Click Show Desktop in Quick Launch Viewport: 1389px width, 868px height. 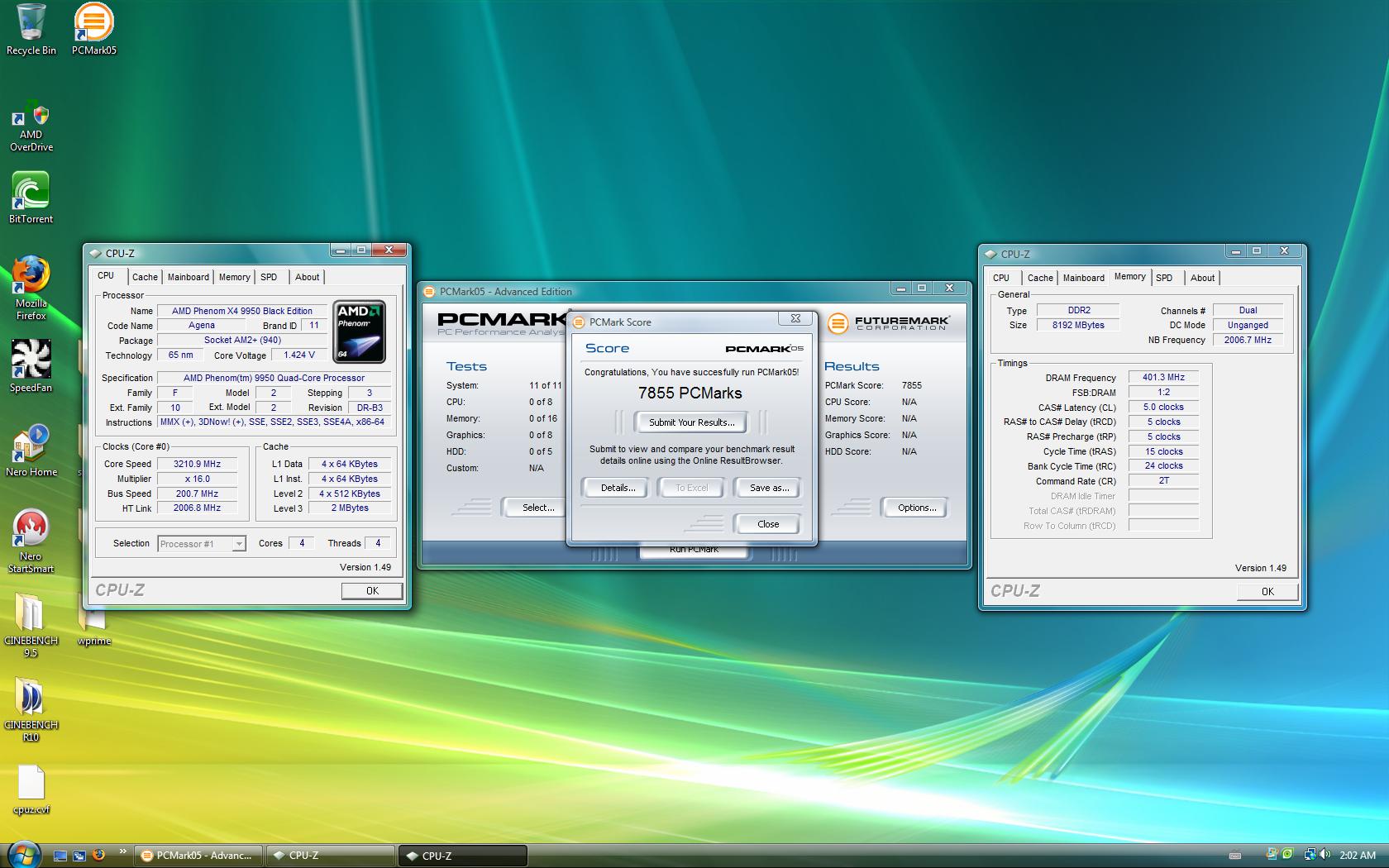point(60,856)
